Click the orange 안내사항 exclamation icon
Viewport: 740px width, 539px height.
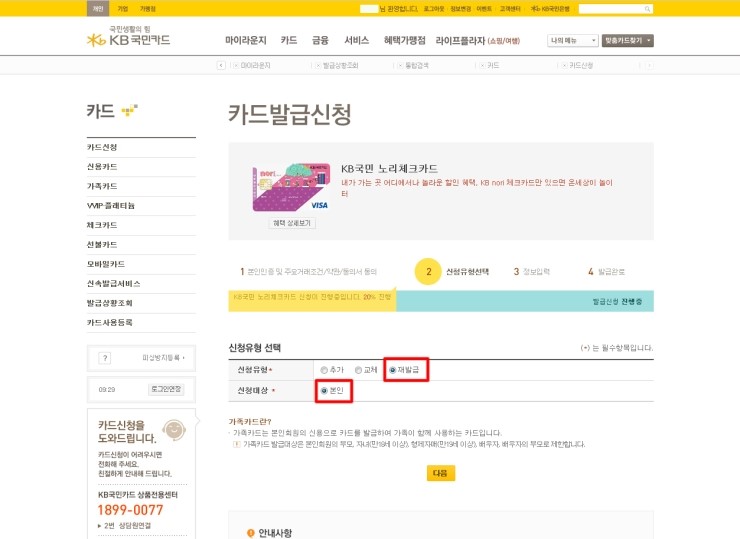tap(251, 533)
